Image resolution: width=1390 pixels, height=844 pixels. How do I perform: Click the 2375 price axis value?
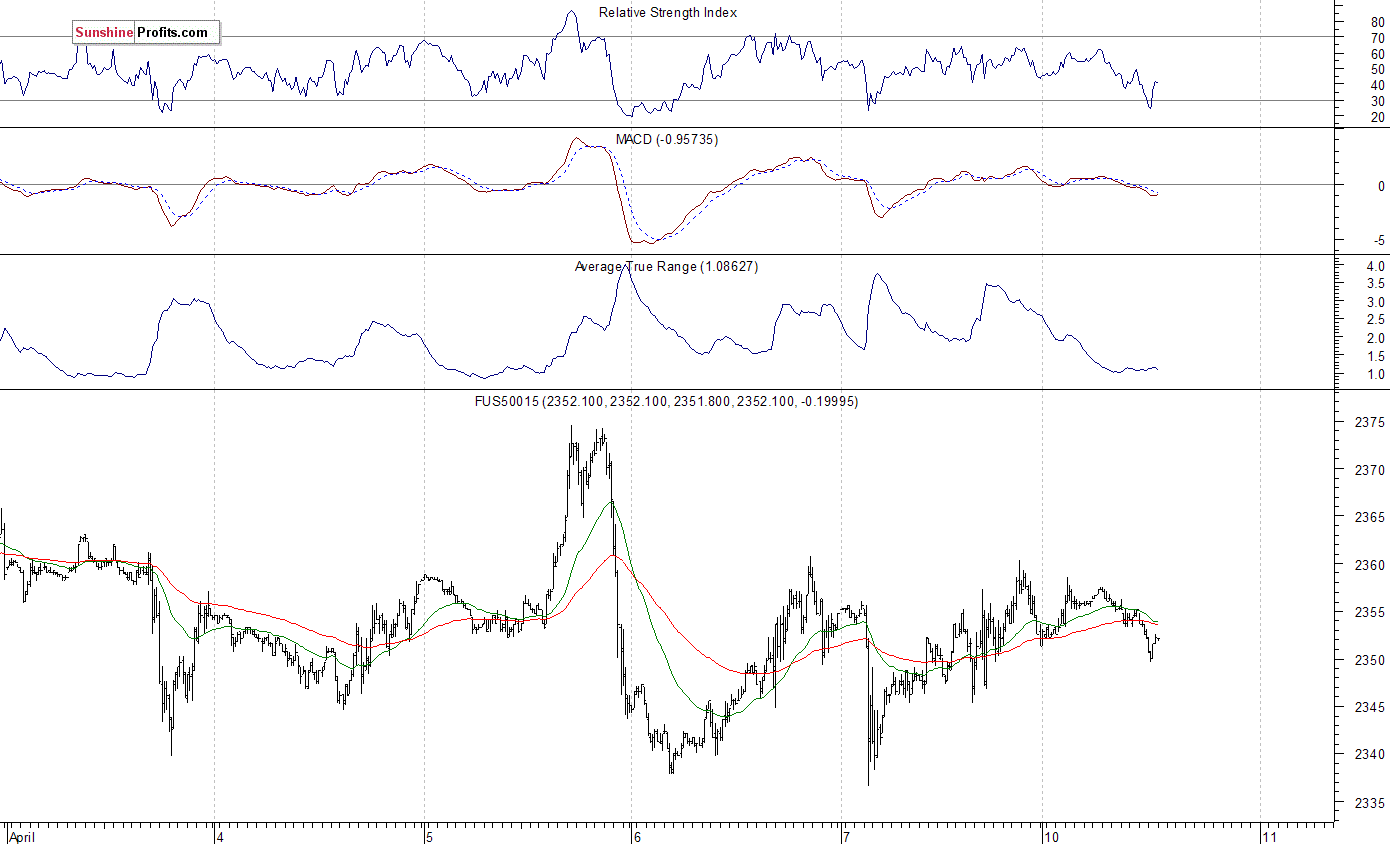click(x=1369, y=423)
